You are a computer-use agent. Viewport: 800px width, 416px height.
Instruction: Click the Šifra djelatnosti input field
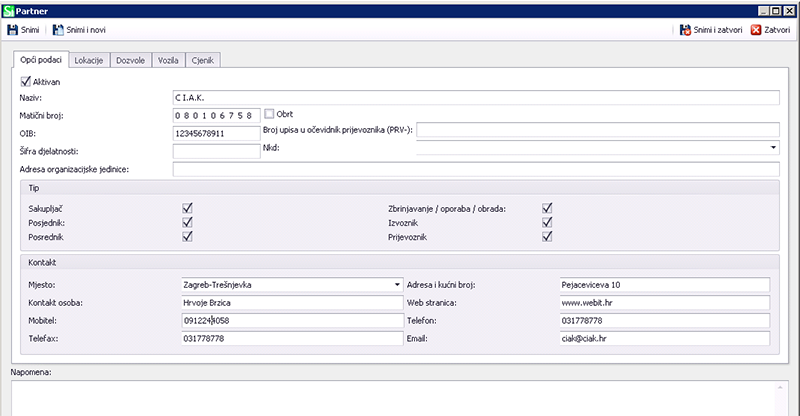217,151
